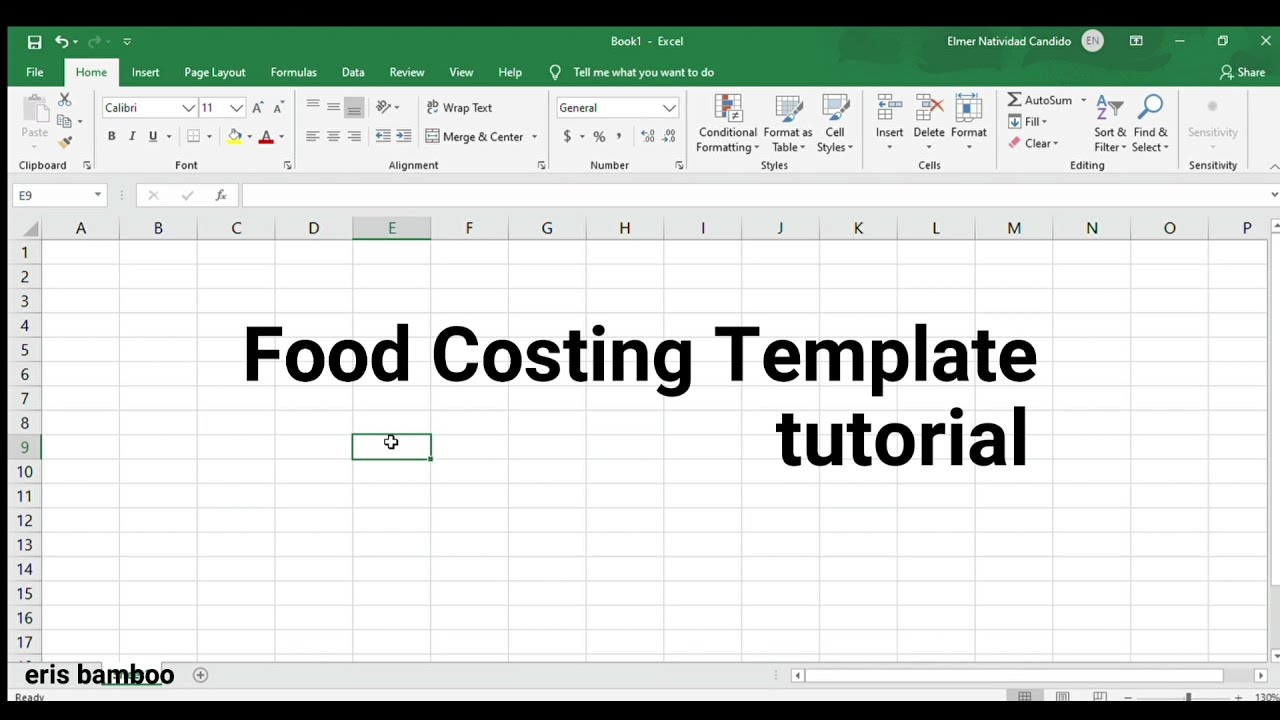Click the Name Box showing E9
The image size is (1280, 720).
pos(60,195)
